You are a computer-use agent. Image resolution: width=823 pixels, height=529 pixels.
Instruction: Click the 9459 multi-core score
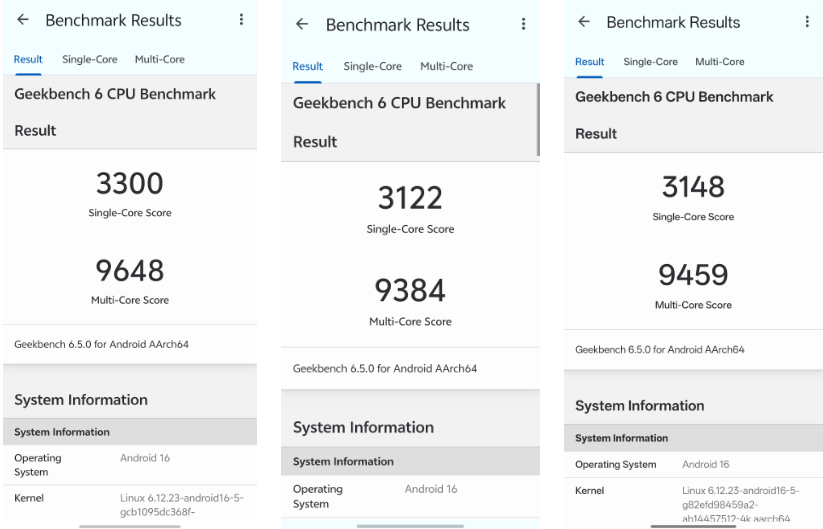coord(693,275)
